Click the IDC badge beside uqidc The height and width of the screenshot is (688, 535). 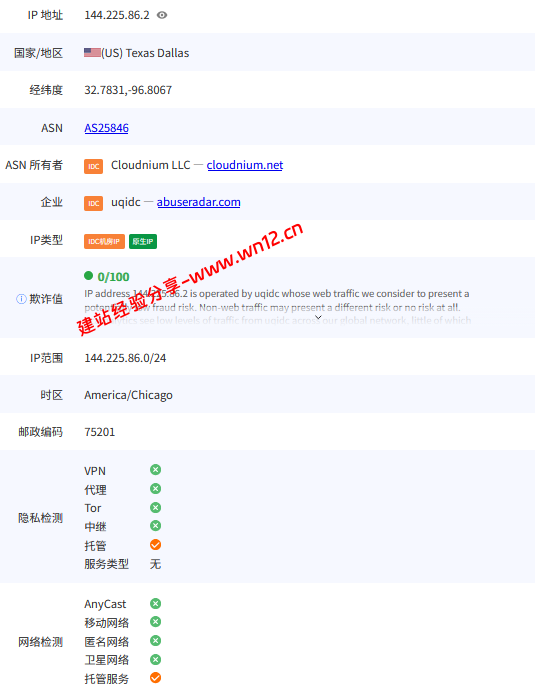[x=93, y=203]
